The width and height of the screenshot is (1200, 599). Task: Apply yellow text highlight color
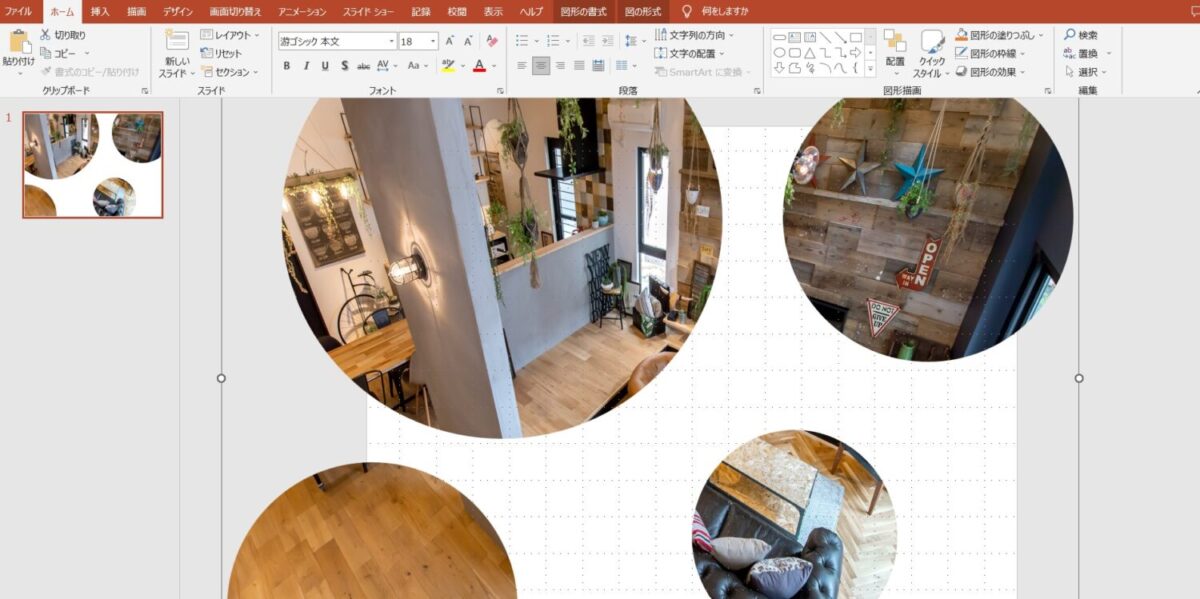click(448, 66)
